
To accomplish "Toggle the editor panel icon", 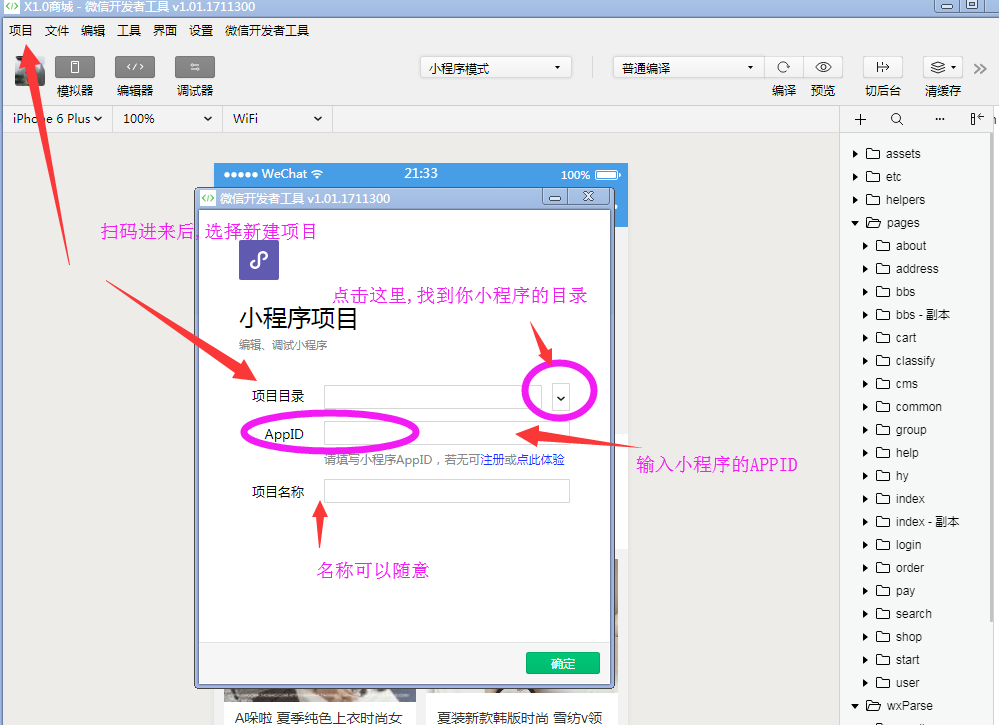I will tap(135, 68).
